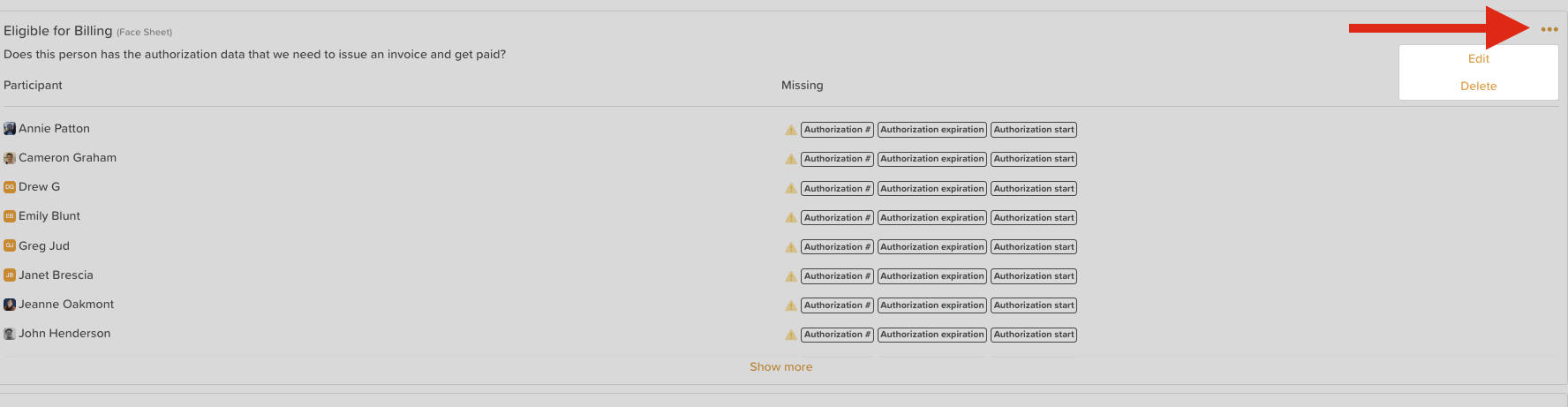Click the Participant column header
1568x407 pixels.
(33, 86)
